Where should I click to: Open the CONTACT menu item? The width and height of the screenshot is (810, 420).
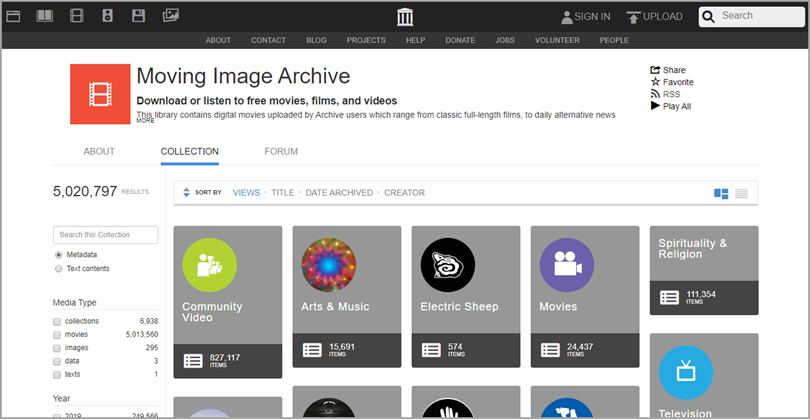pos(268,40)
